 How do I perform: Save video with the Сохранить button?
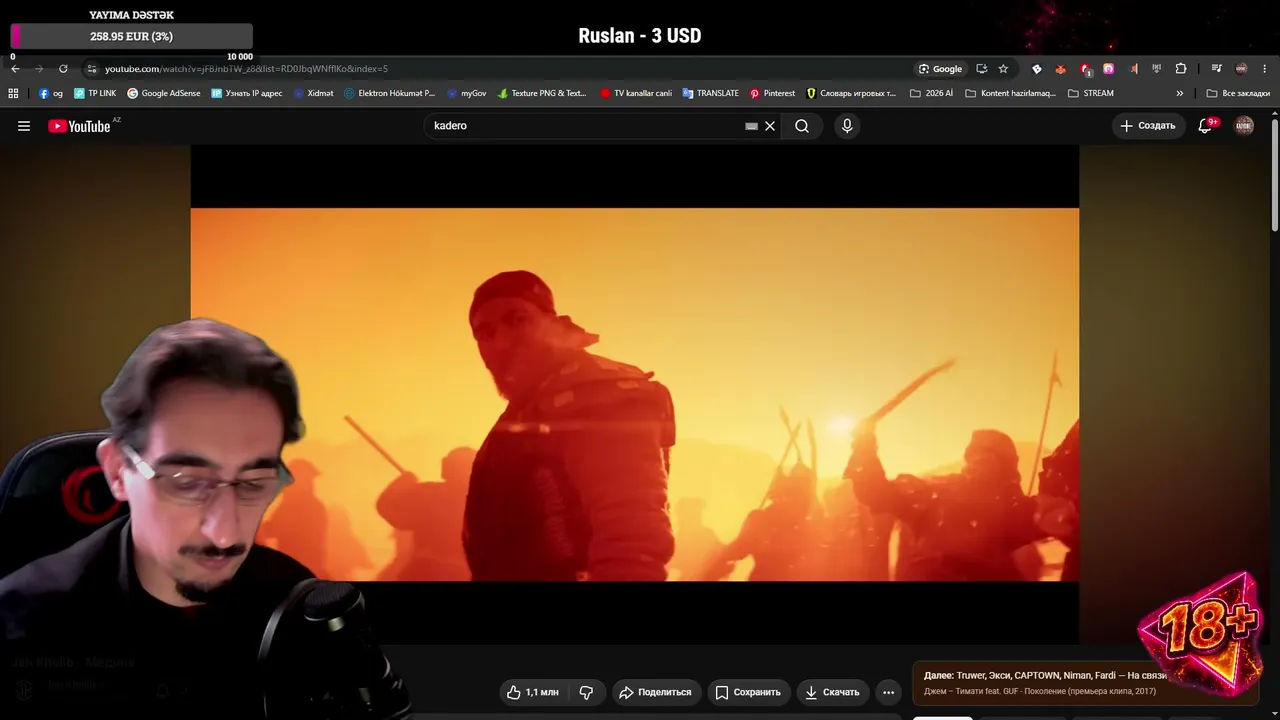pyautogui.click(x=749, y=692)
